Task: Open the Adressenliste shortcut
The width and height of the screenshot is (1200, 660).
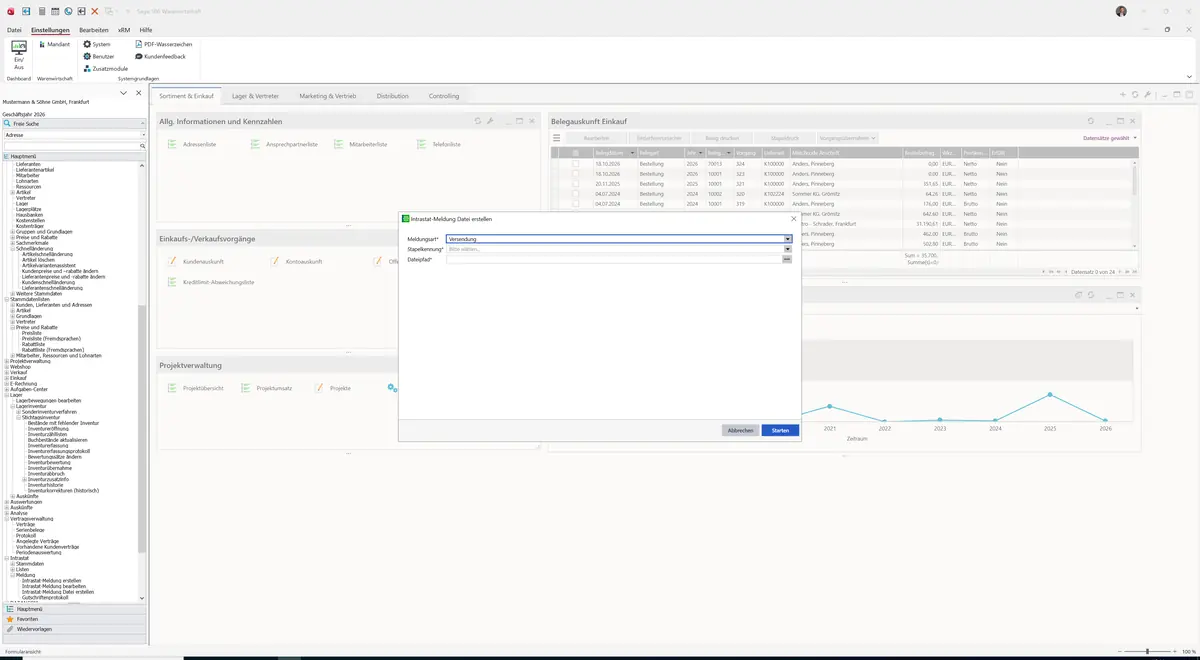Action: click(x=192, y=145)
